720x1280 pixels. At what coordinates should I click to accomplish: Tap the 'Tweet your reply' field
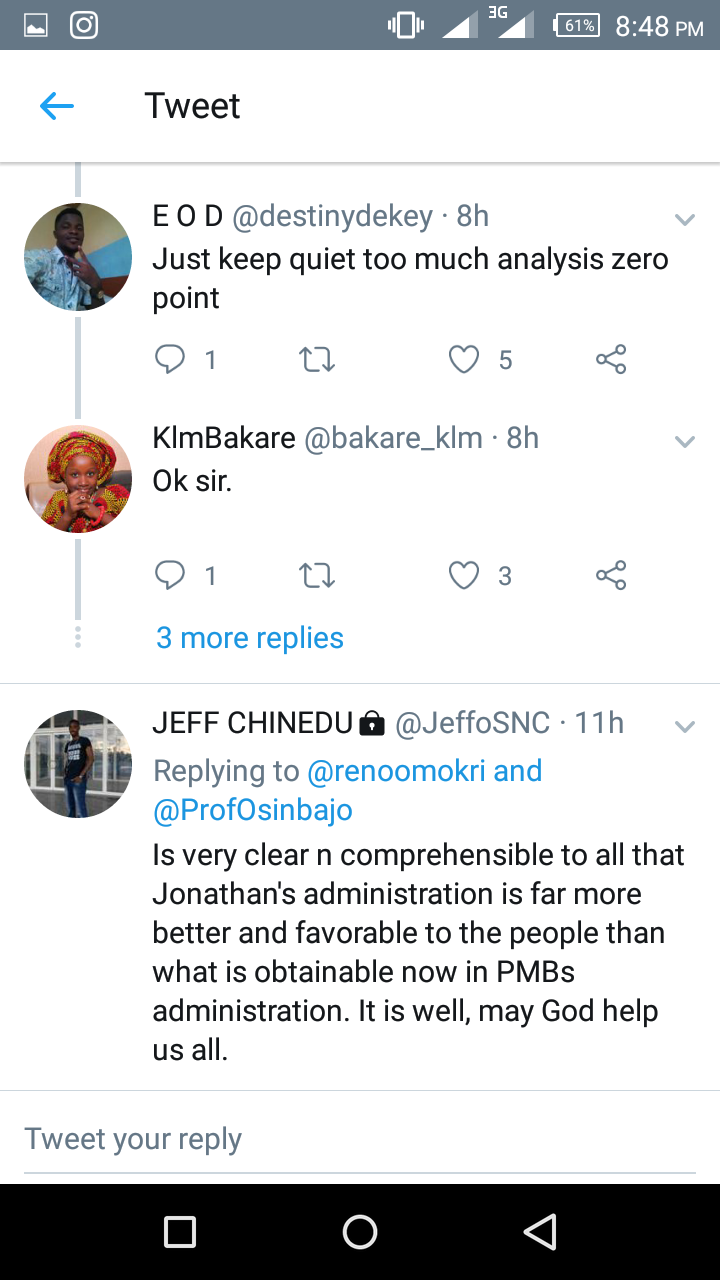click(360, 1139)
